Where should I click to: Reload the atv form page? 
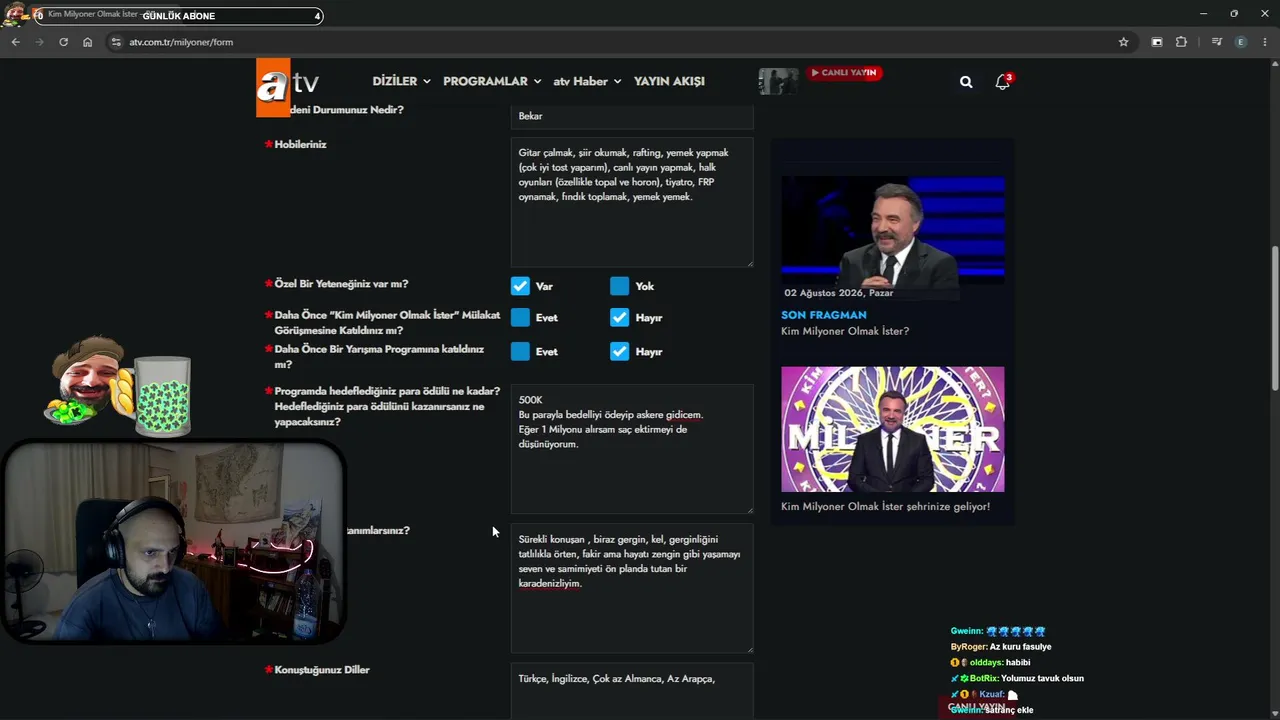pos(63,42)
